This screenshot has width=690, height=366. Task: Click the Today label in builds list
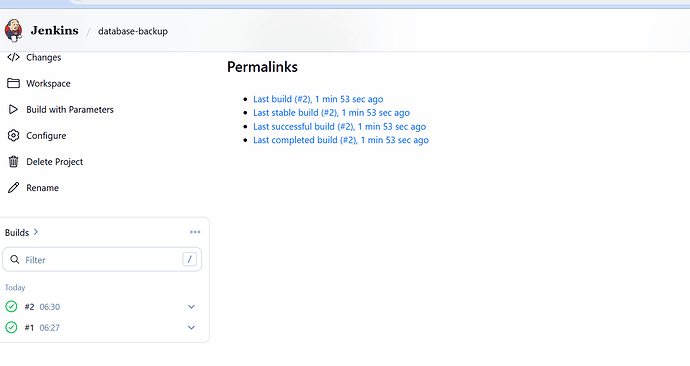click(15, 287)
